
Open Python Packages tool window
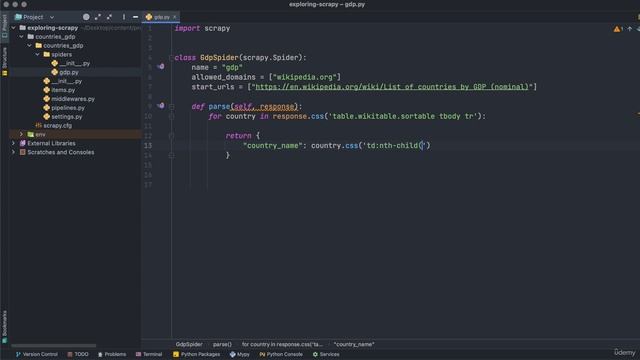pos(196,354)
